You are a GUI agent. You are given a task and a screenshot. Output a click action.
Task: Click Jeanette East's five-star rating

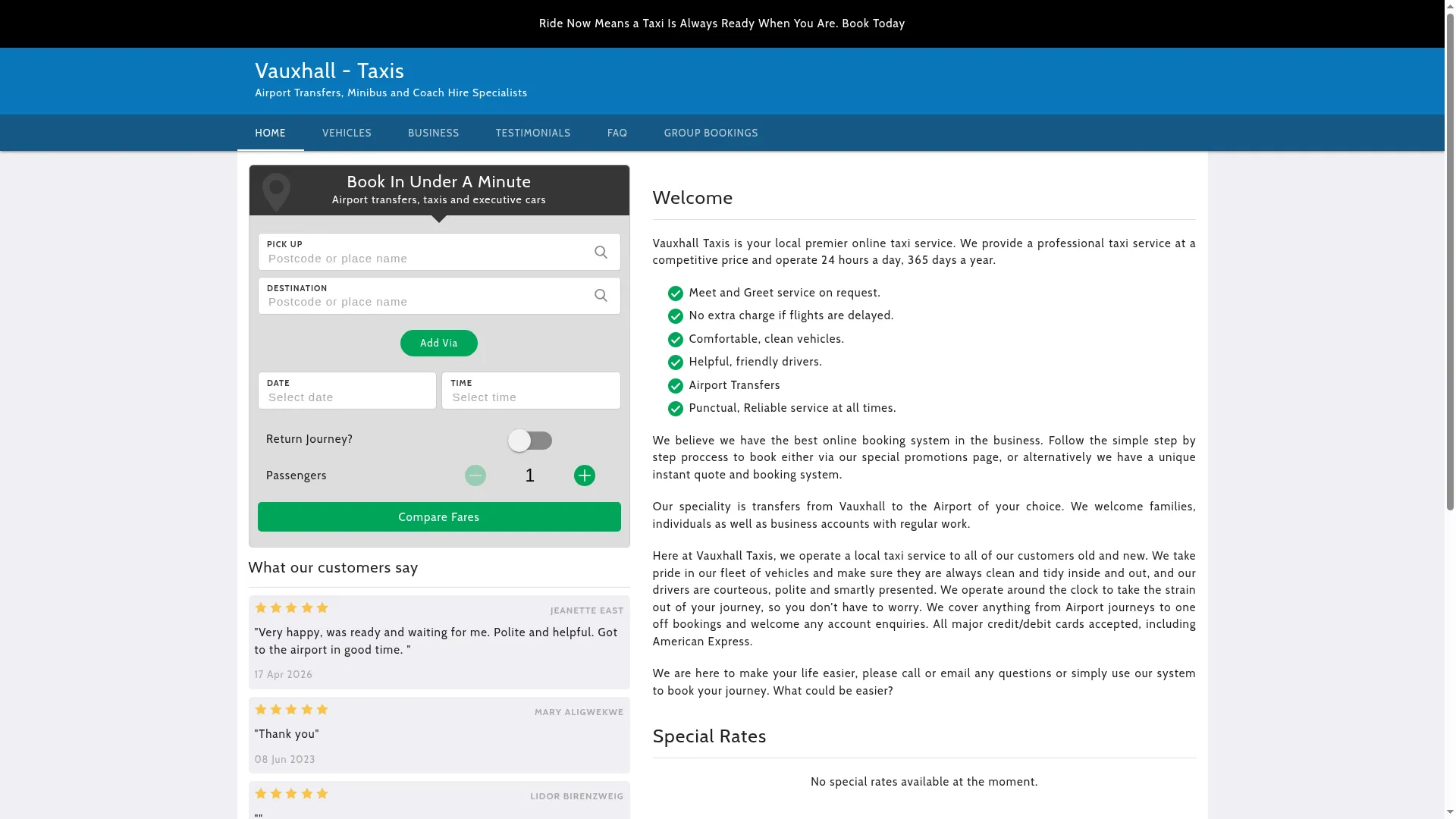(291, 608)
